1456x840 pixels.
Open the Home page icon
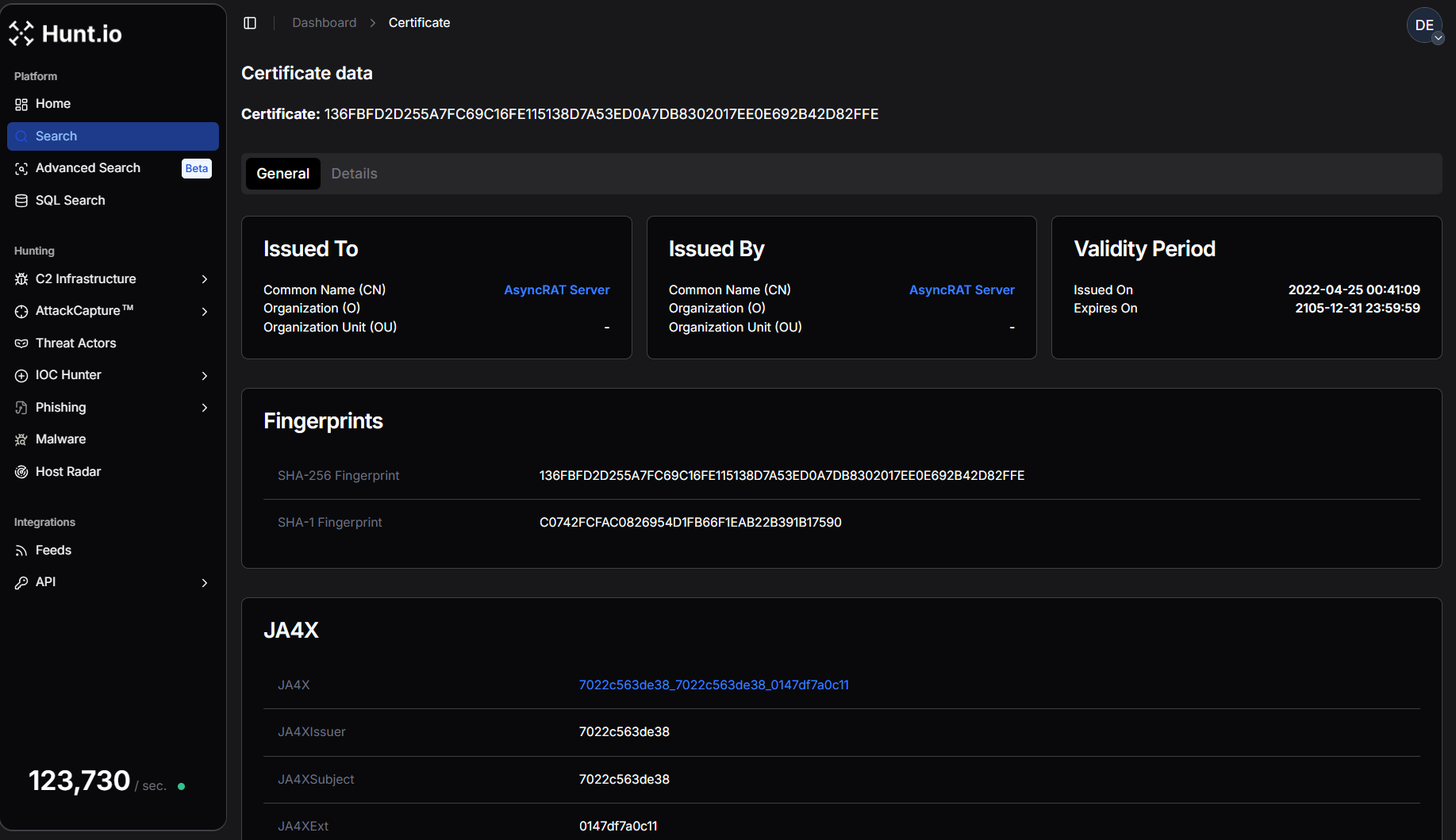pyautogui.click(x=21, y=104)
